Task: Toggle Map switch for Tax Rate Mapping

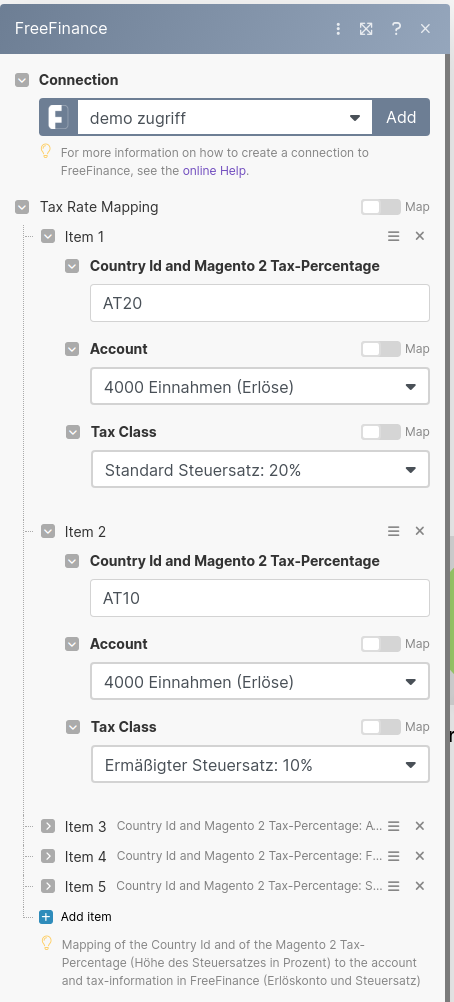Action: click(380, 207)
